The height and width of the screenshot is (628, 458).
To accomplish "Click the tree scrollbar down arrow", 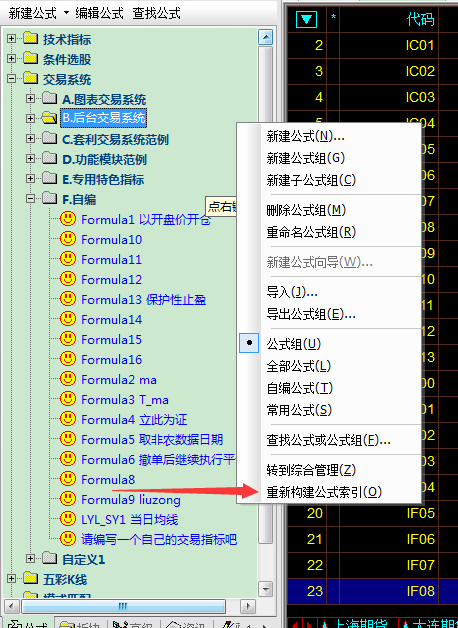I will [265, 589].
